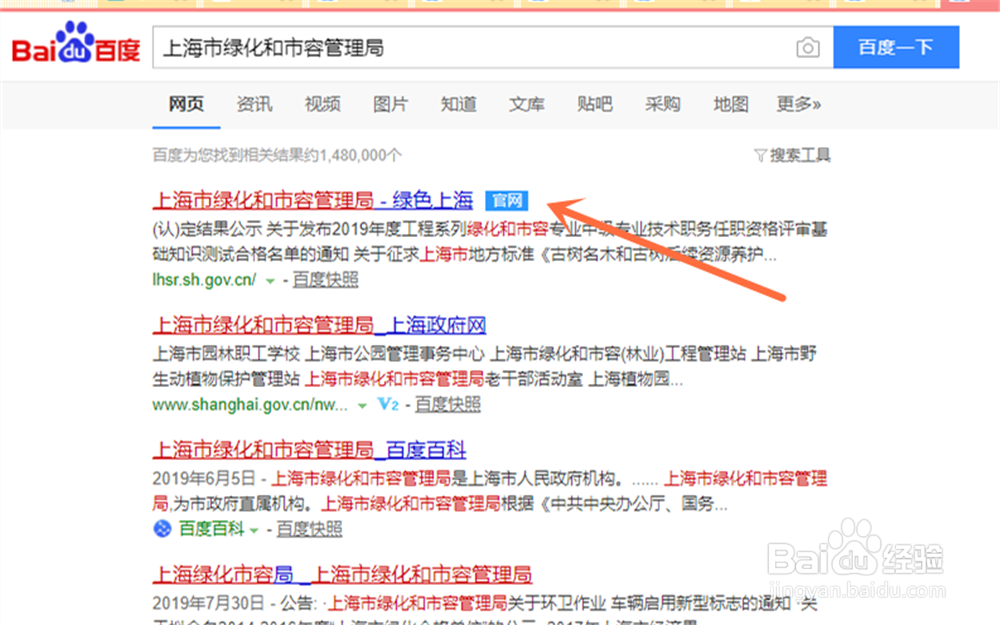The height and width of the screenshot is (625, 1000).
Task: Click the 百度百科 source icon
Action: [x=163, y=529]
